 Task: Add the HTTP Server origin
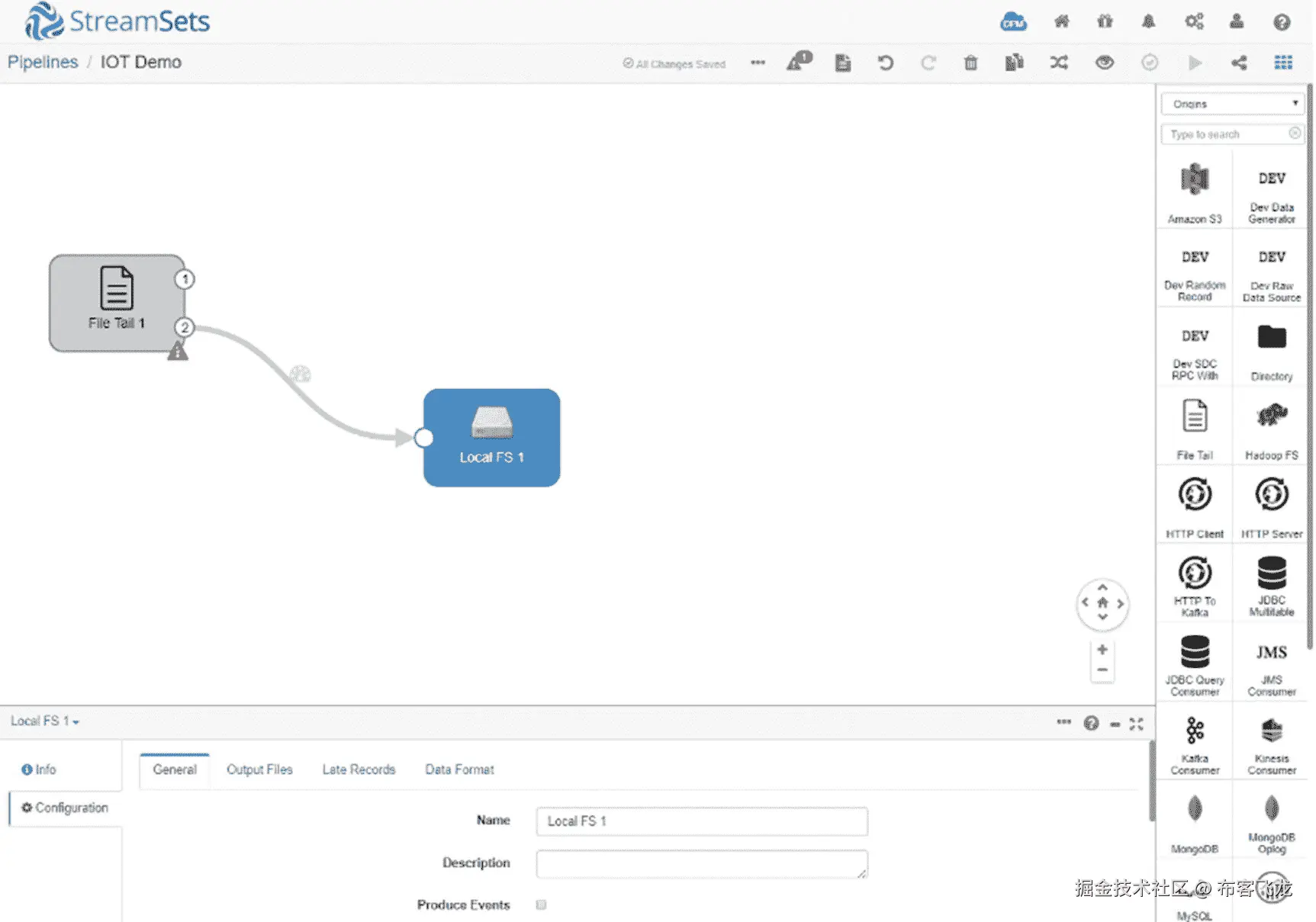point(1272,508)
